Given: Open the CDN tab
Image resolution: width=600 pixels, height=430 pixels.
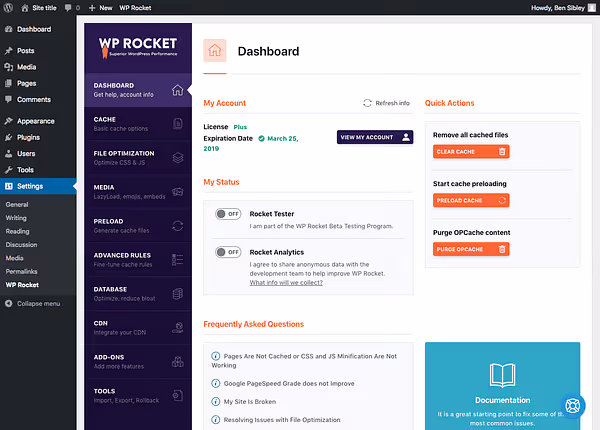Looking at the screenshot, I should click(x=138, y=327).
